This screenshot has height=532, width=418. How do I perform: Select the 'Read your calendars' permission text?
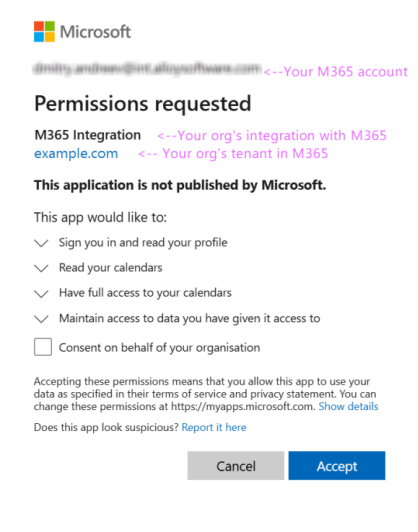pyautogui.click(x=111, y=268)
